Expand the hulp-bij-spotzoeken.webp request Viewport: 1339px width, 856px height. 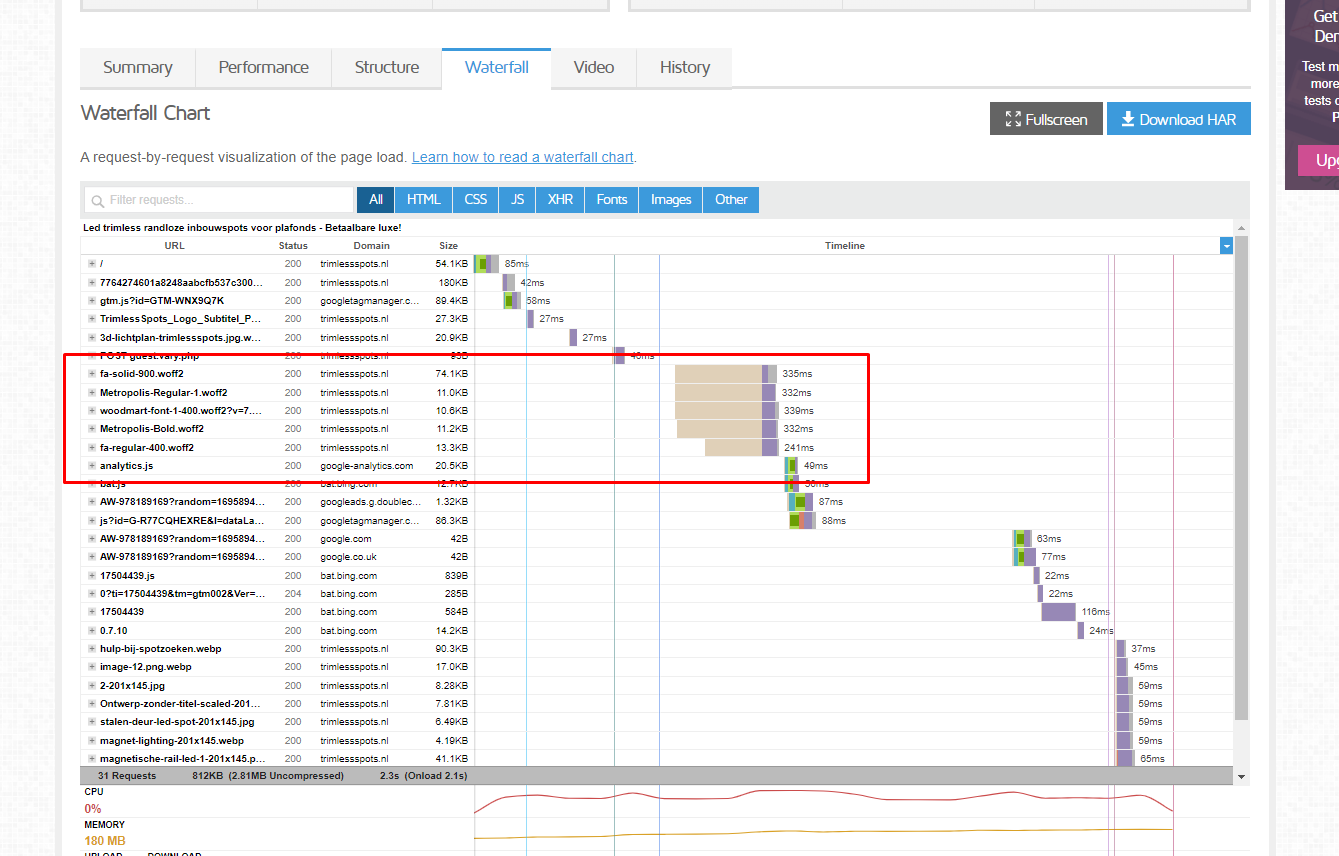(92, 649)
